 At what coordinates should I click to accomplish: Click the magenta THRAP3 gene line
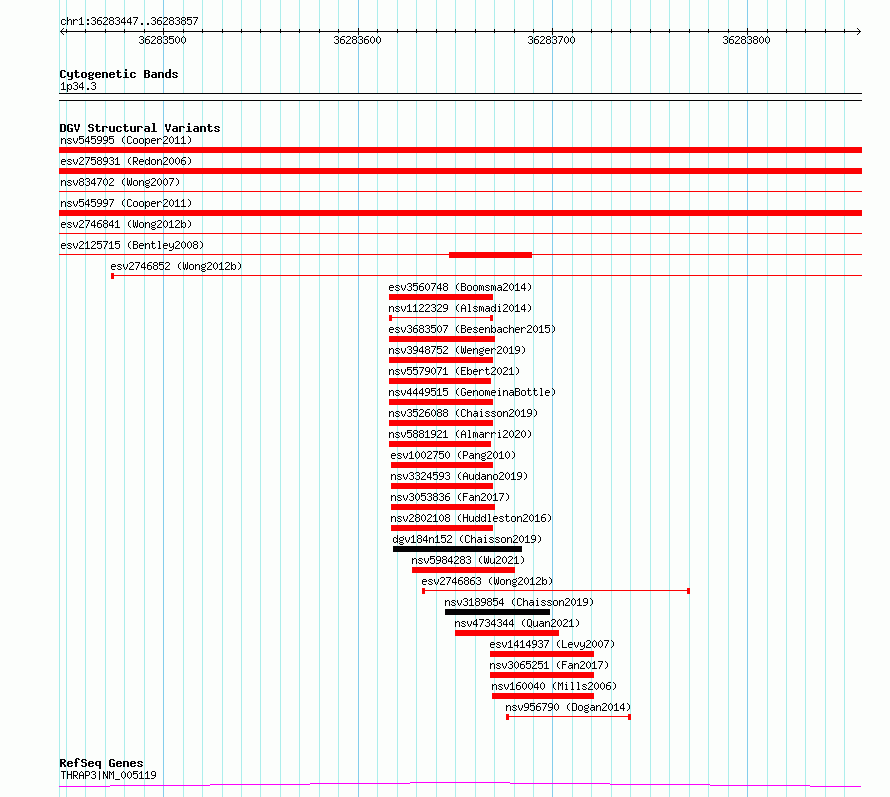[x=460, y=785]
